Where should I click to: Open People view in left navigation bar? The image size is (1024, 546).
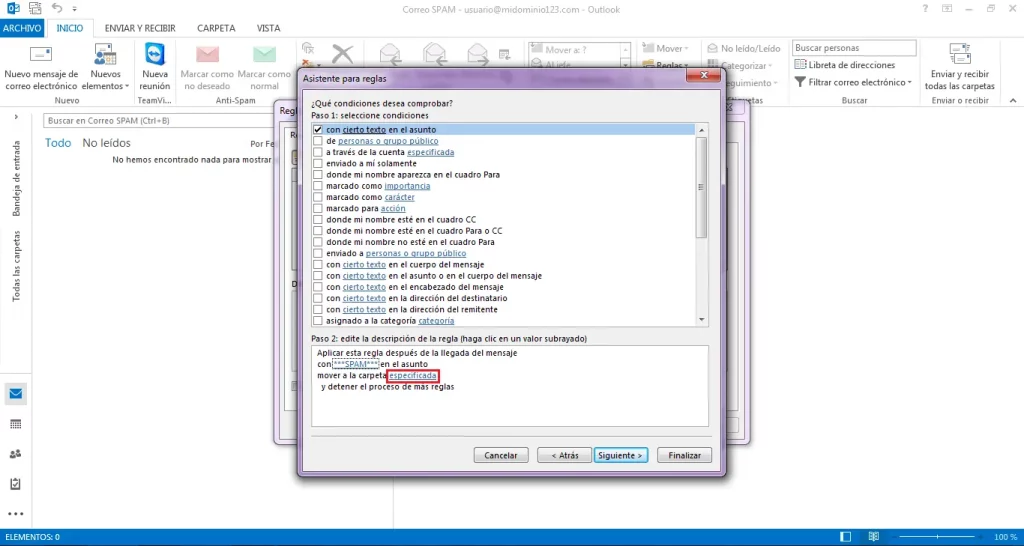[16, 454]
